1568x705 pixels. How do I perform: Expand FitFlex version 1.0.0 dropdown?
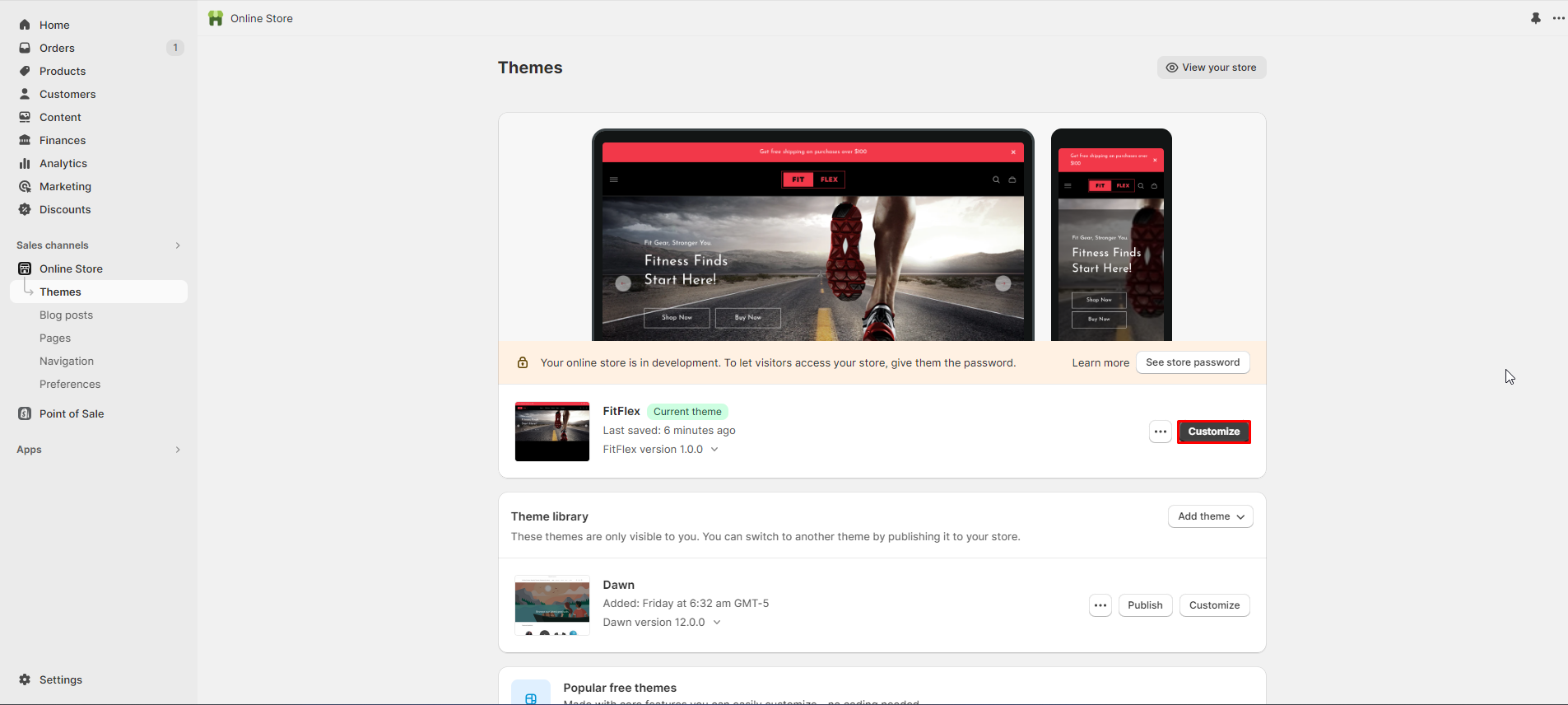(x=714, y=450)
